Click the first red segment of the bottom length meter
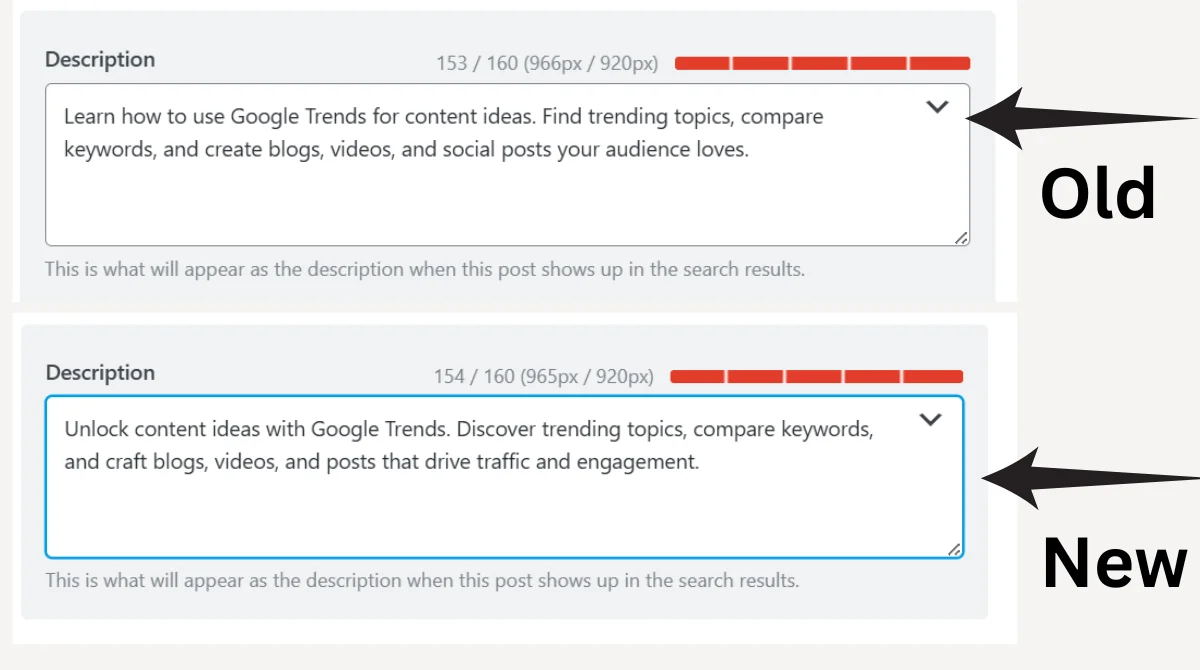The height and width of the screenshot is (670, 1200). click(x=697, y=376)
